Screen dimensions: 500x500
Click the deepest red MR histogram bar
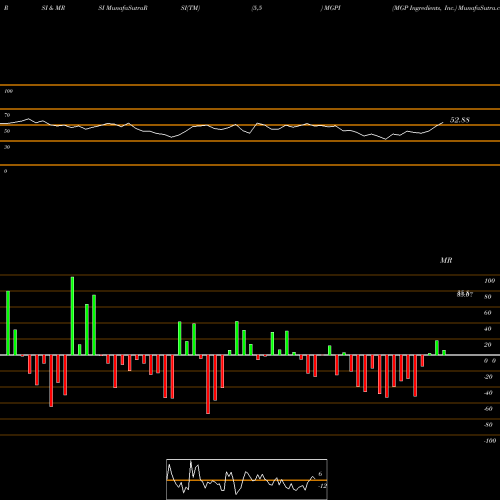pos(208,384)
